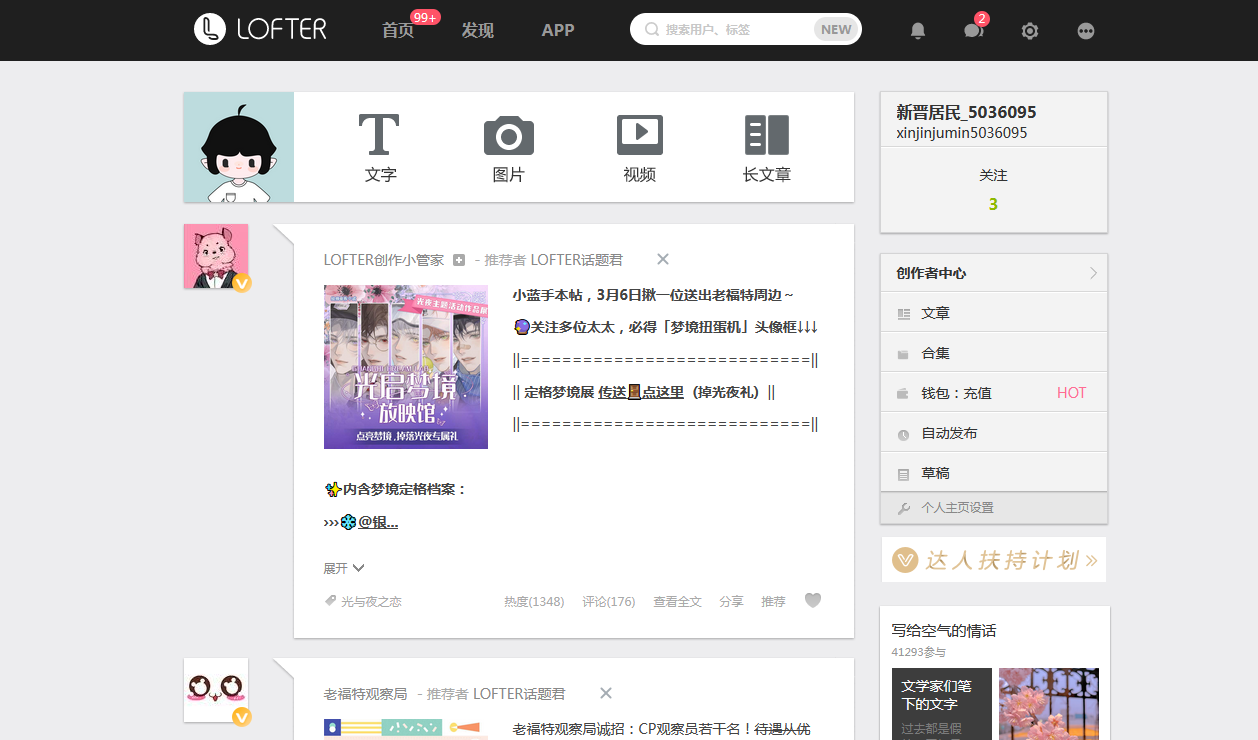Click the 光启梦境 promotional poster image
Image resolution: width=1258 pixels, height=740 pixels.
405,367
